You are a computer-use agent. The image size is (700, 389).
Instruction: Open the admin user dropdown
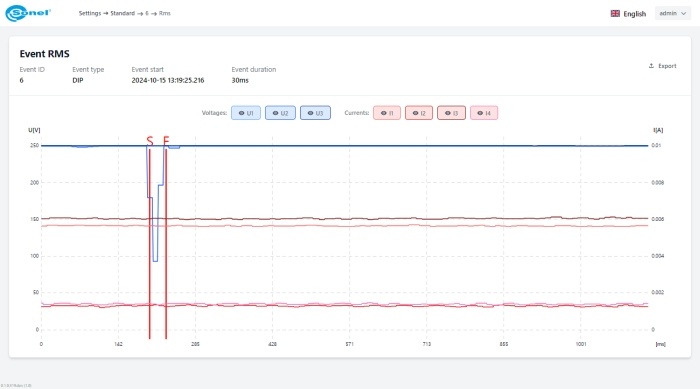pos(673,13)
